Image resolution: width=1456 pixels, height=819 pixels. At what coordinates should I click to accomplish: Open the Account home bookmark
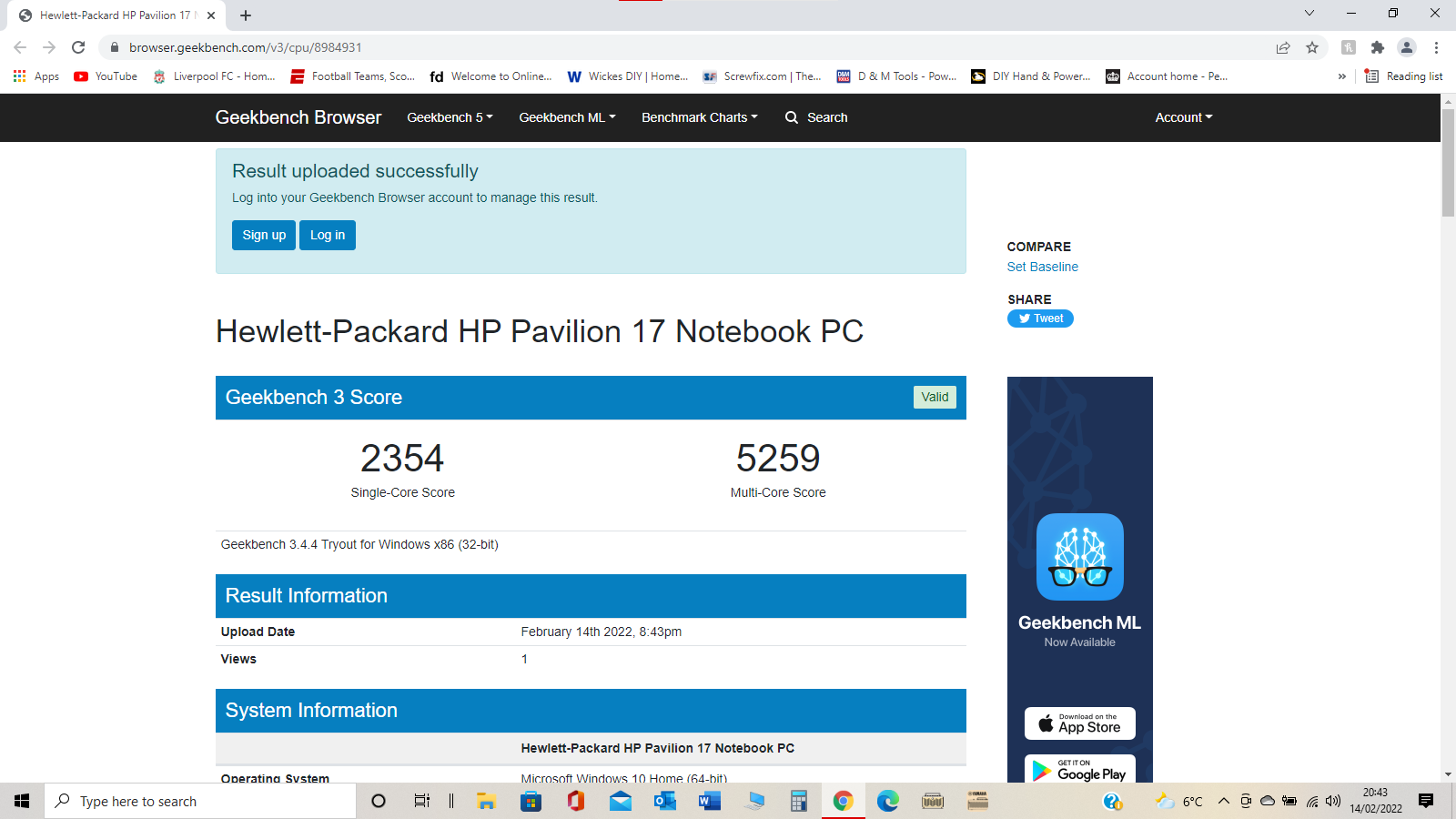1167,76
